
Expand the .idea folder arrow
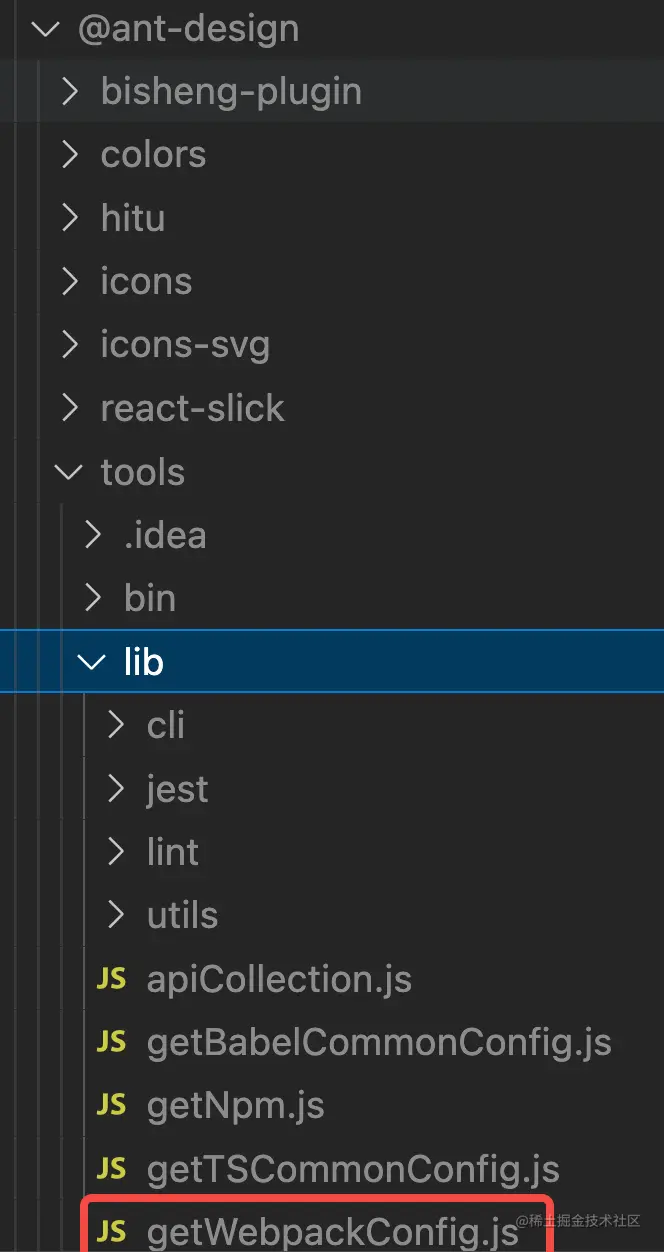(x=92, y=535)
